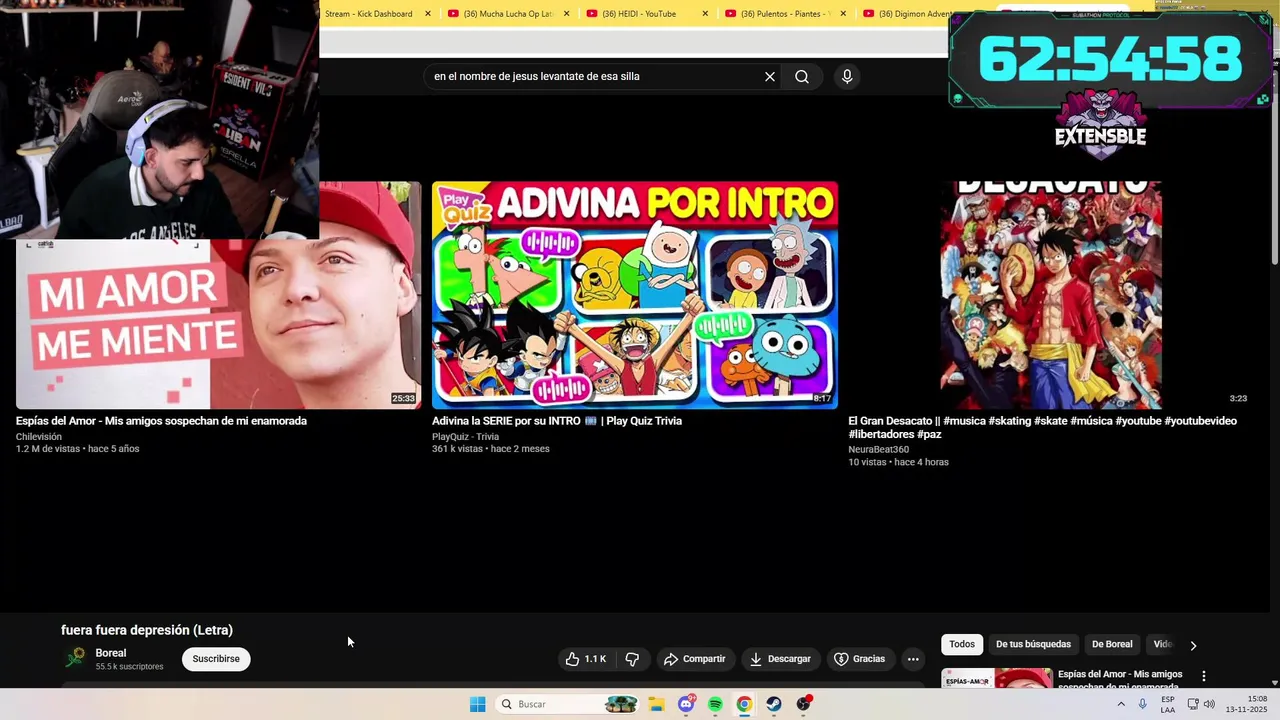
Task: Select the De tus búsquedas chip
Action: click(1033, 644)
